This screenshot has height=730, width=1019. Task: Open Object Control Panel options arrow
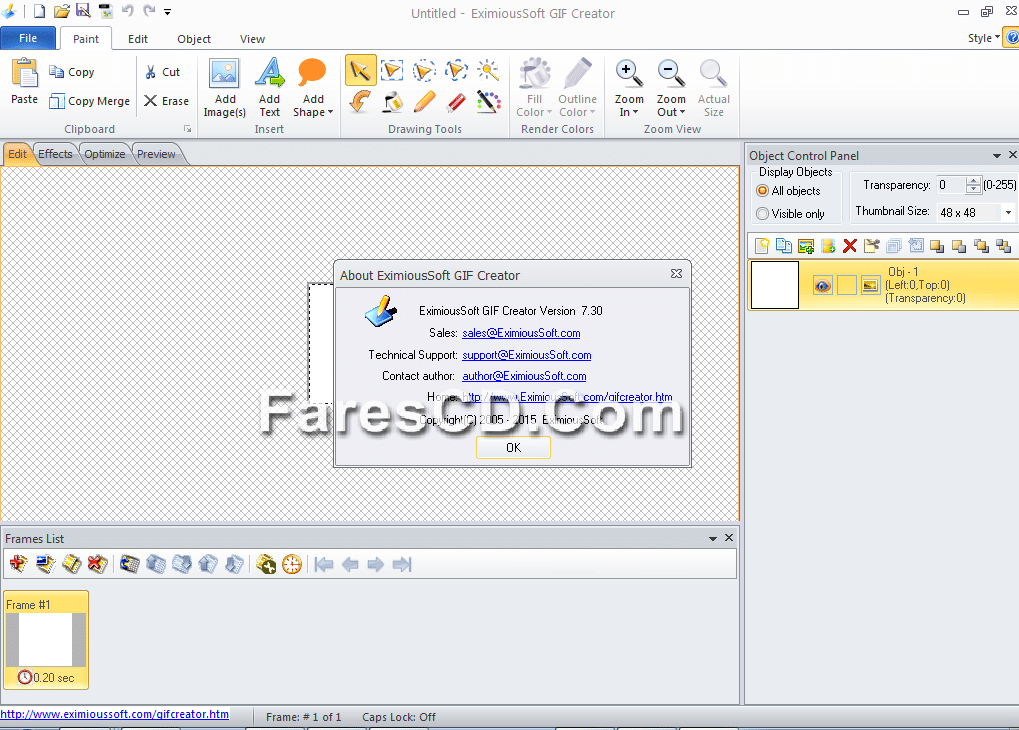coord(997,155)
